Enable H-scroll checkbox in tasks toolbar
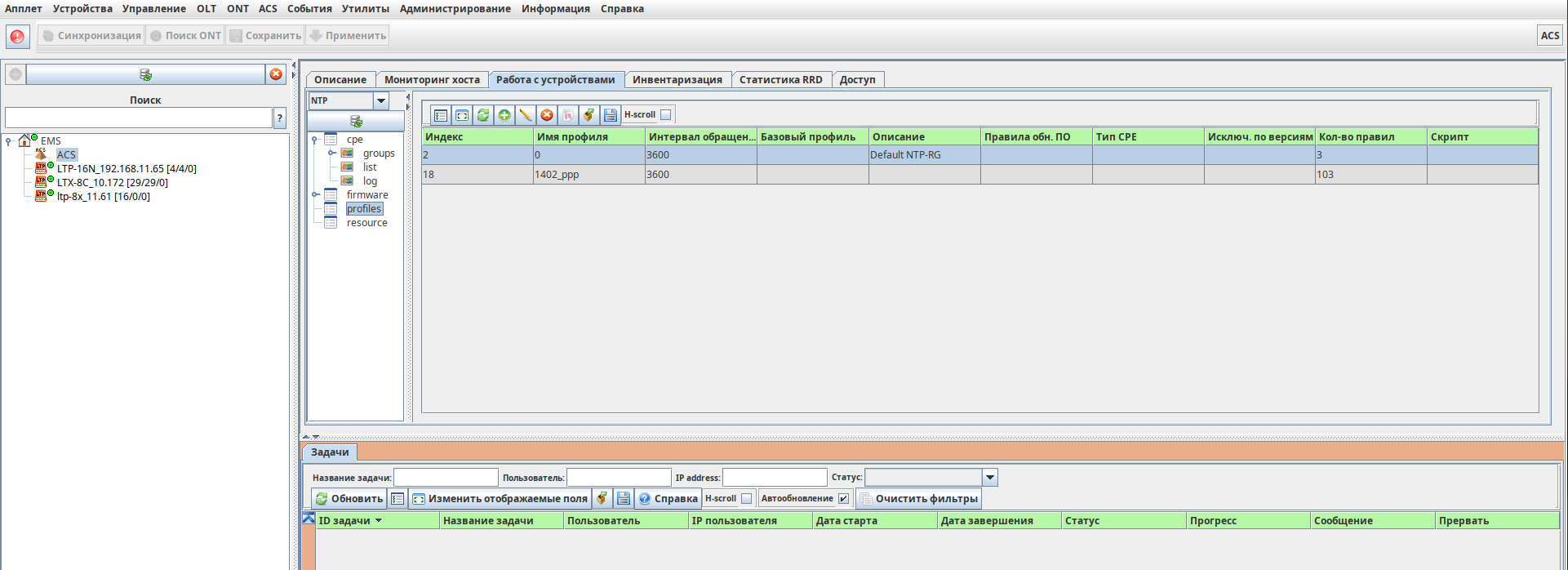 click(746, 498)
